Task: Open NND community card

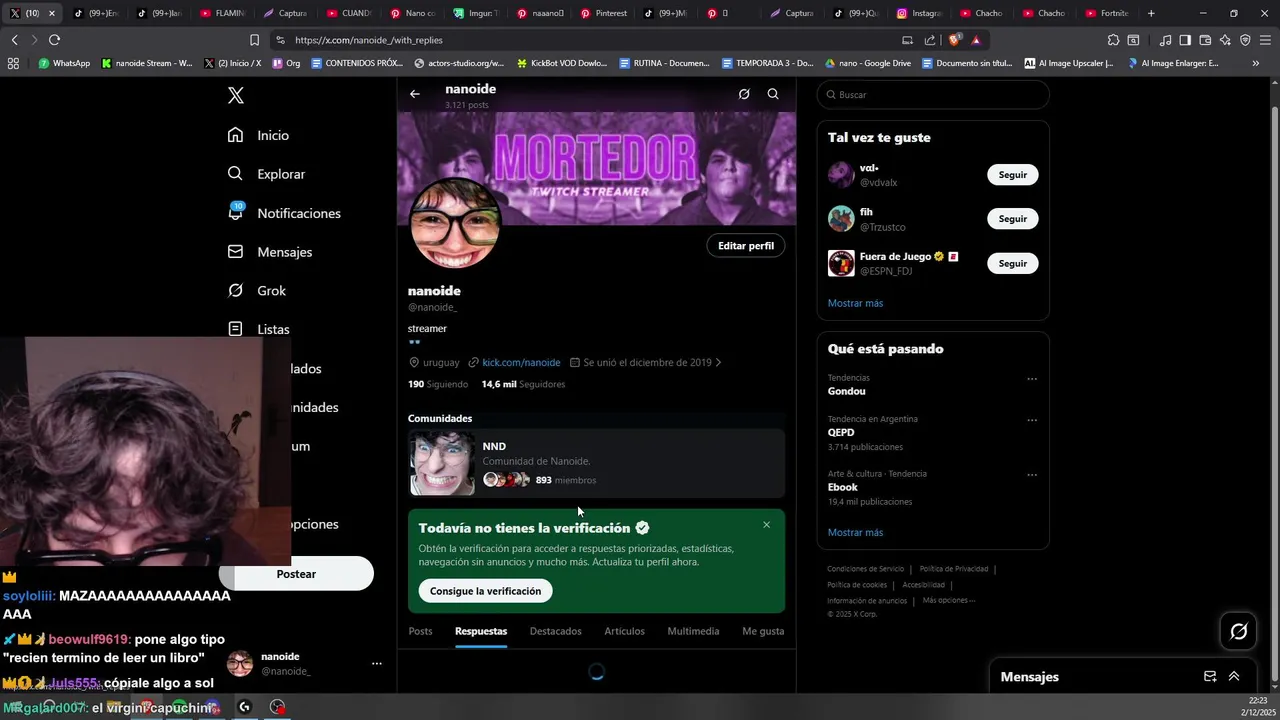Action: pyautogui.click(x=597, y=463)
